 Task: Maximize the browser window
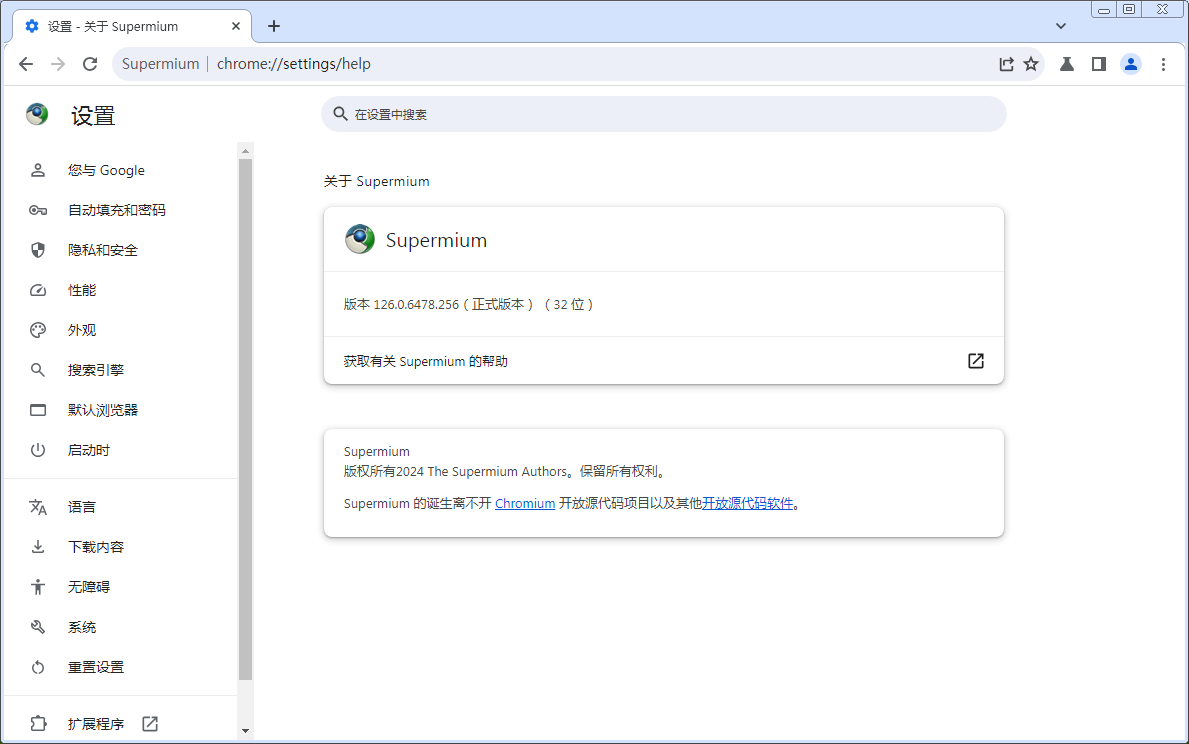pyautogui.click(x=1129, y=10)
